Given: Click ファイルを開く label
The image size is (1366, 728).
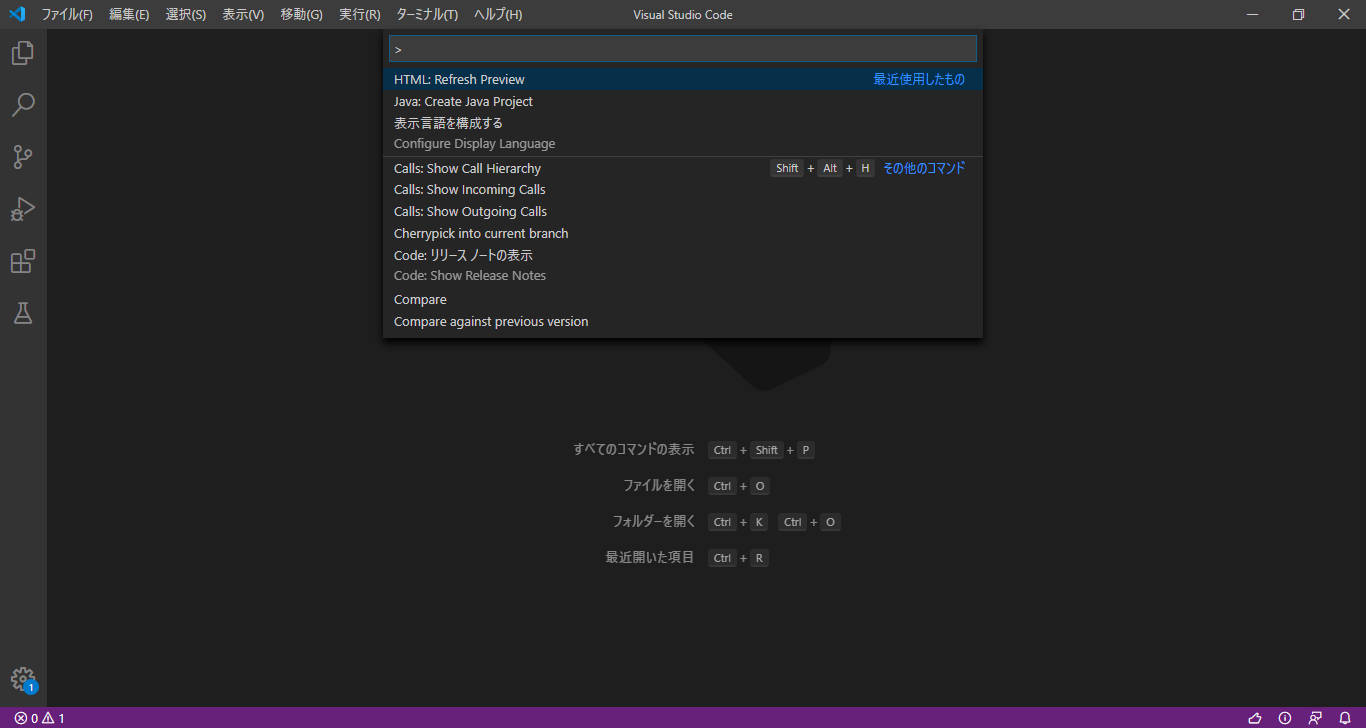Looking at the screenshot, I should [659, 486].
